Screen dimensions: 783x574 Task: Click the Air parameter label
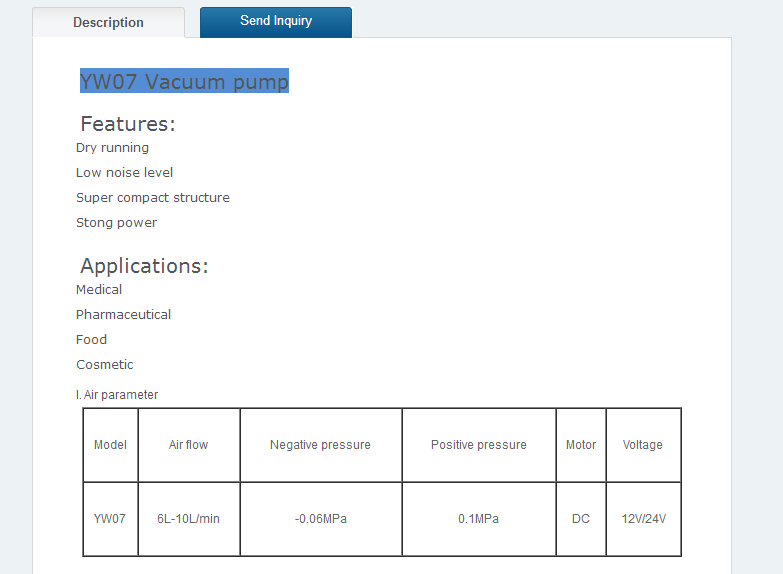117,395
